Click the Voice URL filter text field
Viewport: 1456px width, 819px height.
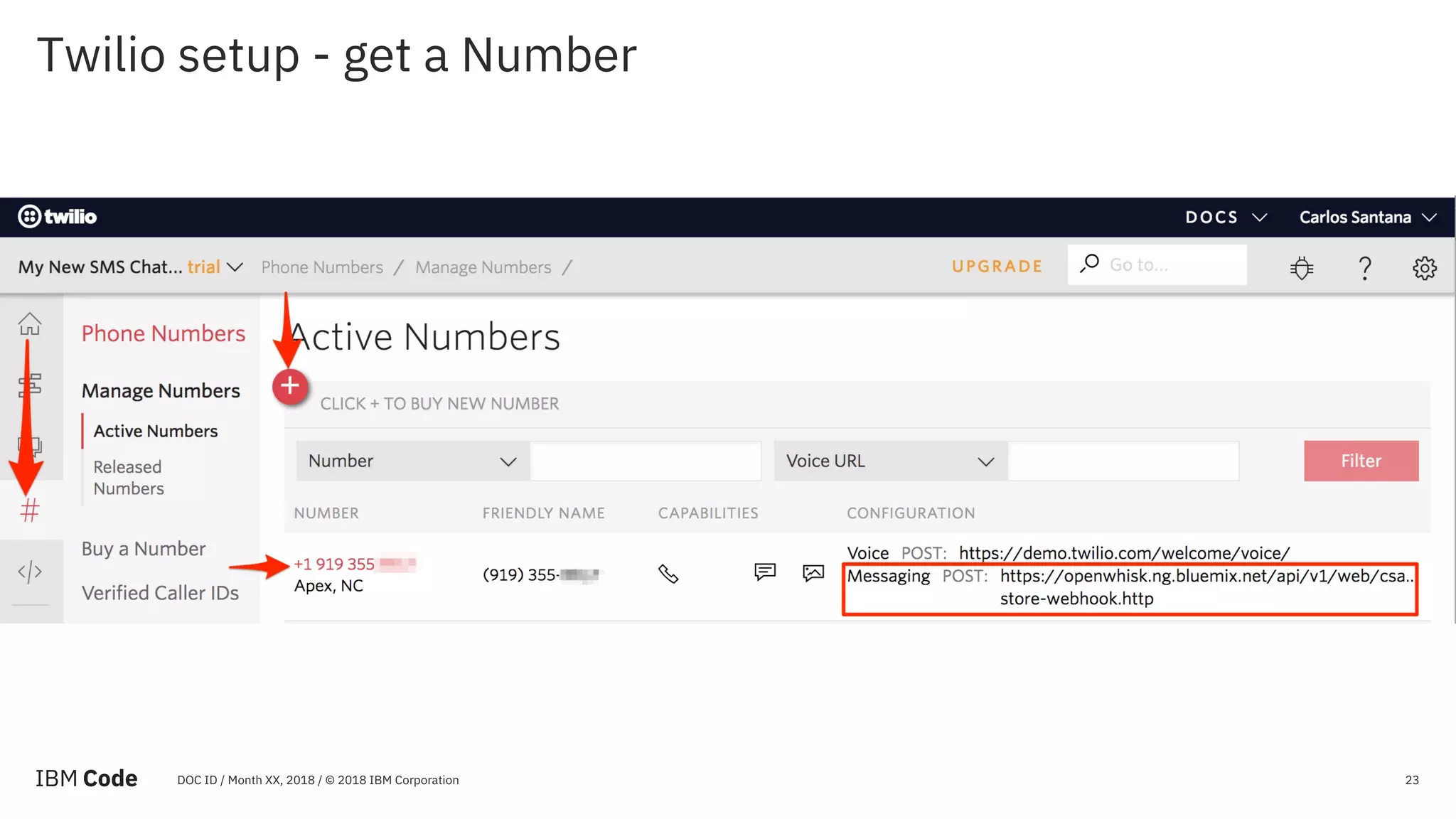pyautogui.click(x=1124, y=461)
